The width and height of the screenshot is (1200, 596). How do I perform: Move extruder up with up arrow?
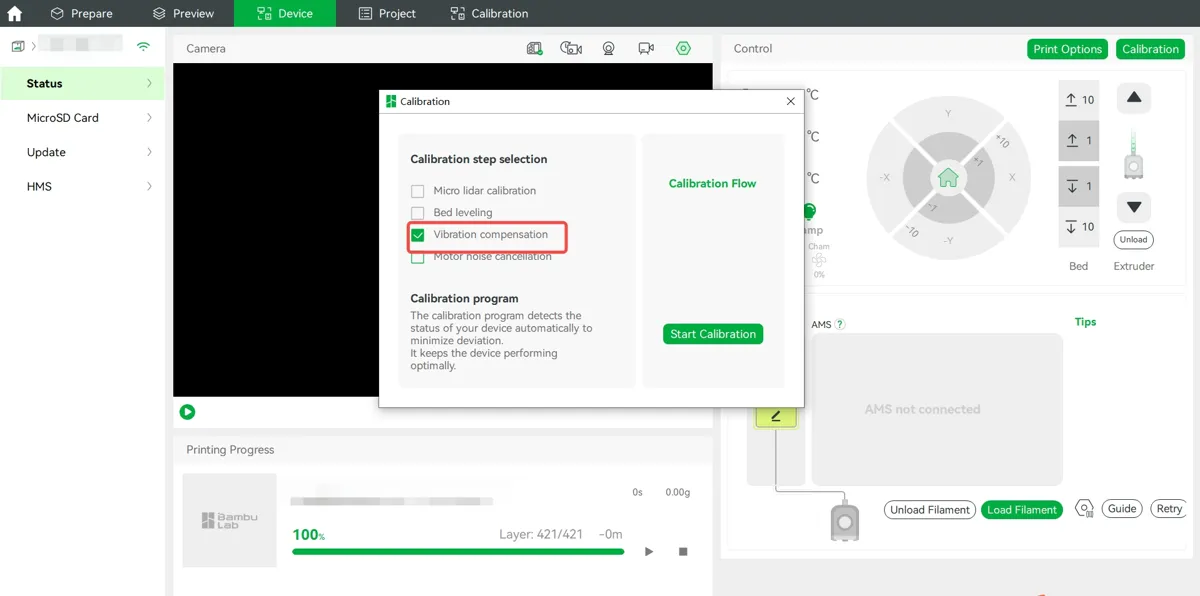[1134, 98]
